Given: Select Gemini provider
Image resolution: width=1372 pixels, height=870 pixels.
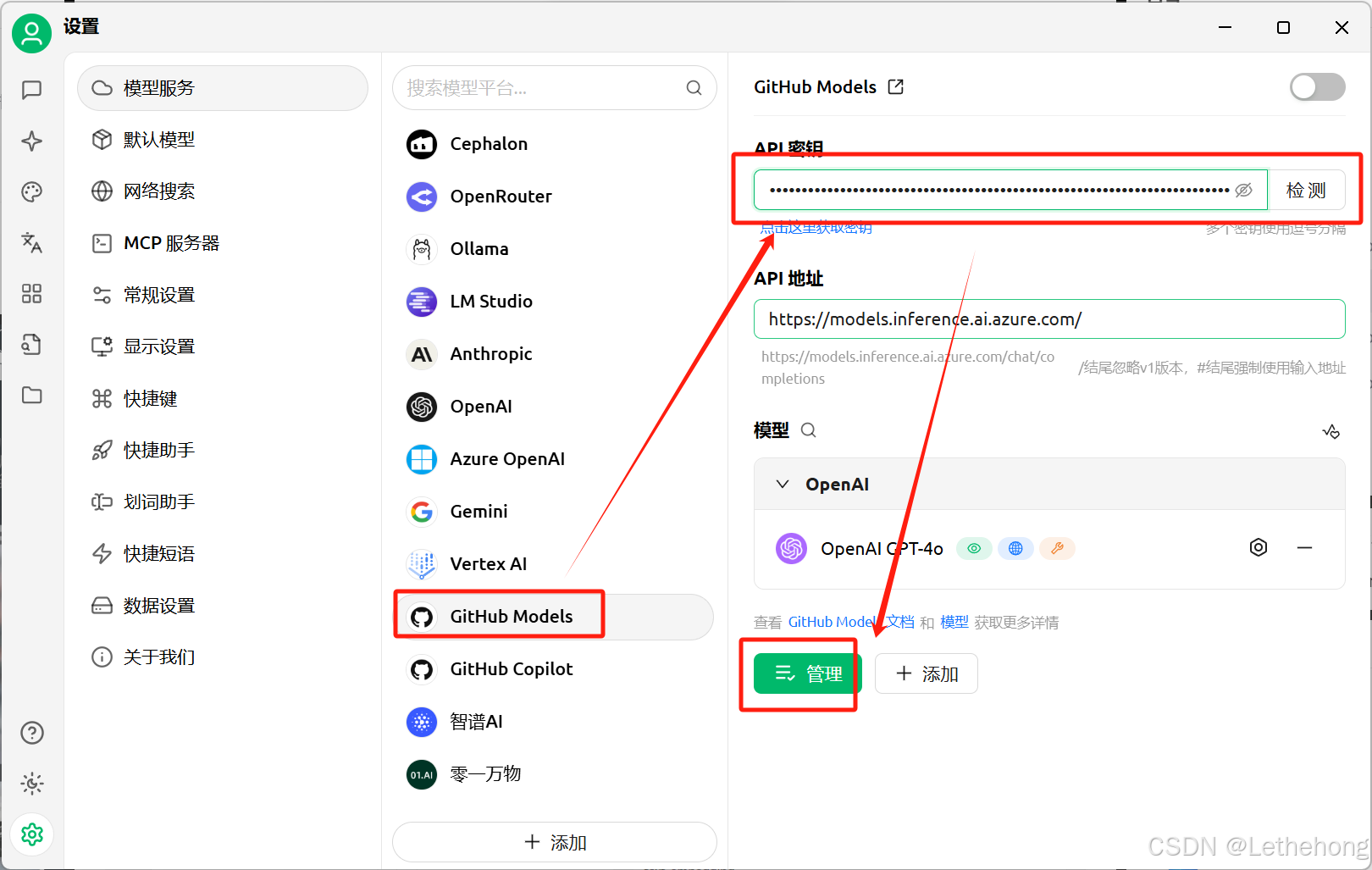Looking at the screenshot, I should 555,512.
